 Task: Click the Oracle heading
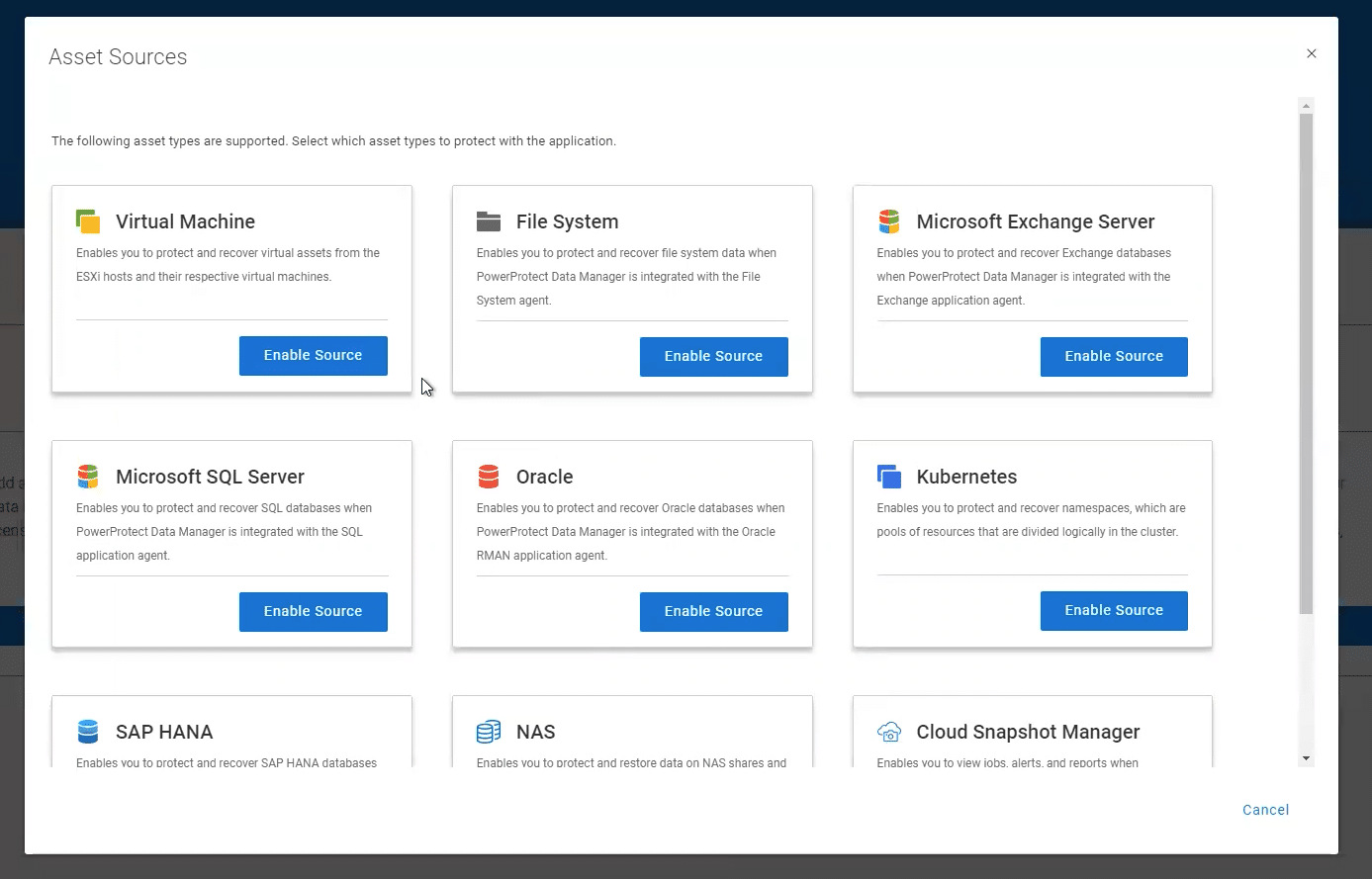(x=545, y=477)
